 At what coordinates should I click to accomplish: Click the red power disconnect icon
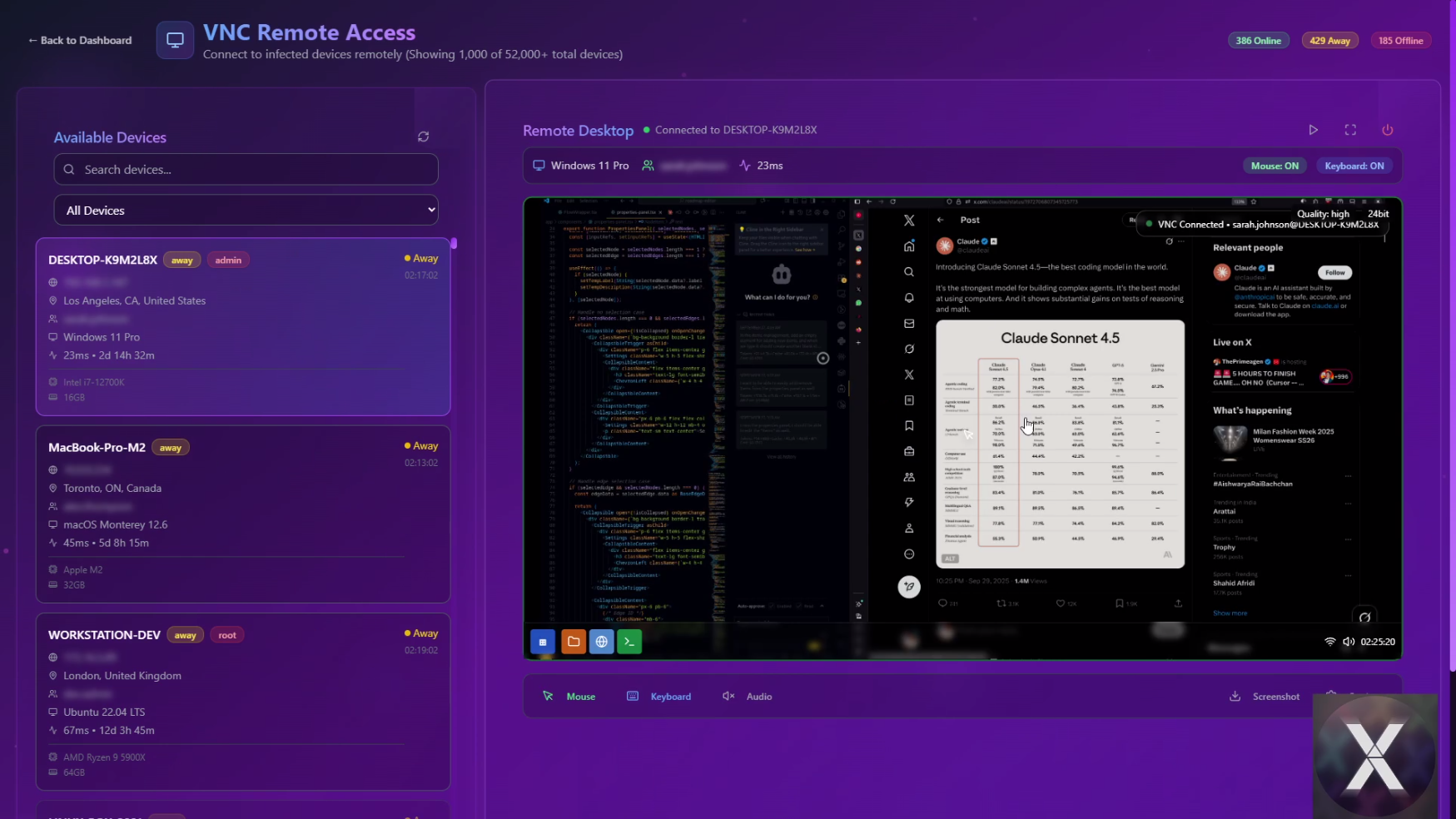click(x=1387, y=130)
